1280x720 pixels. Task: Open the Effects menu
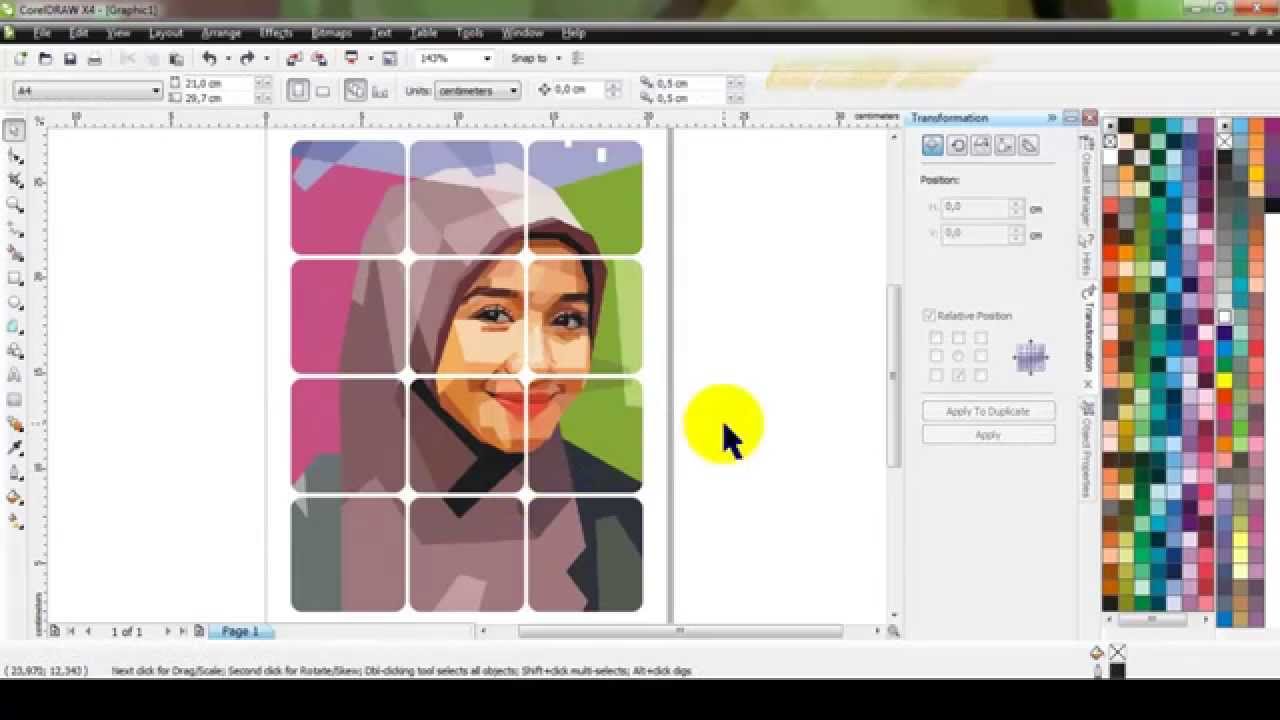(x=276, y=33)
